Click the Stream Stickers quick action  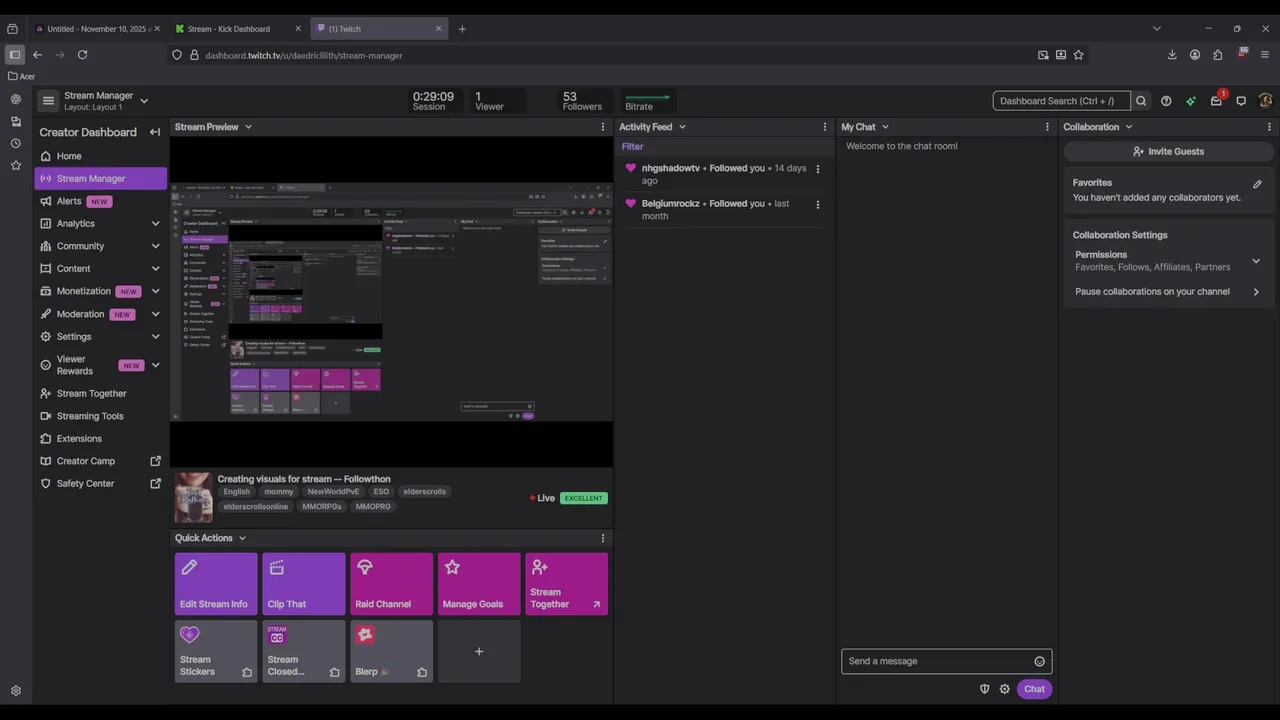pos(216,651)
